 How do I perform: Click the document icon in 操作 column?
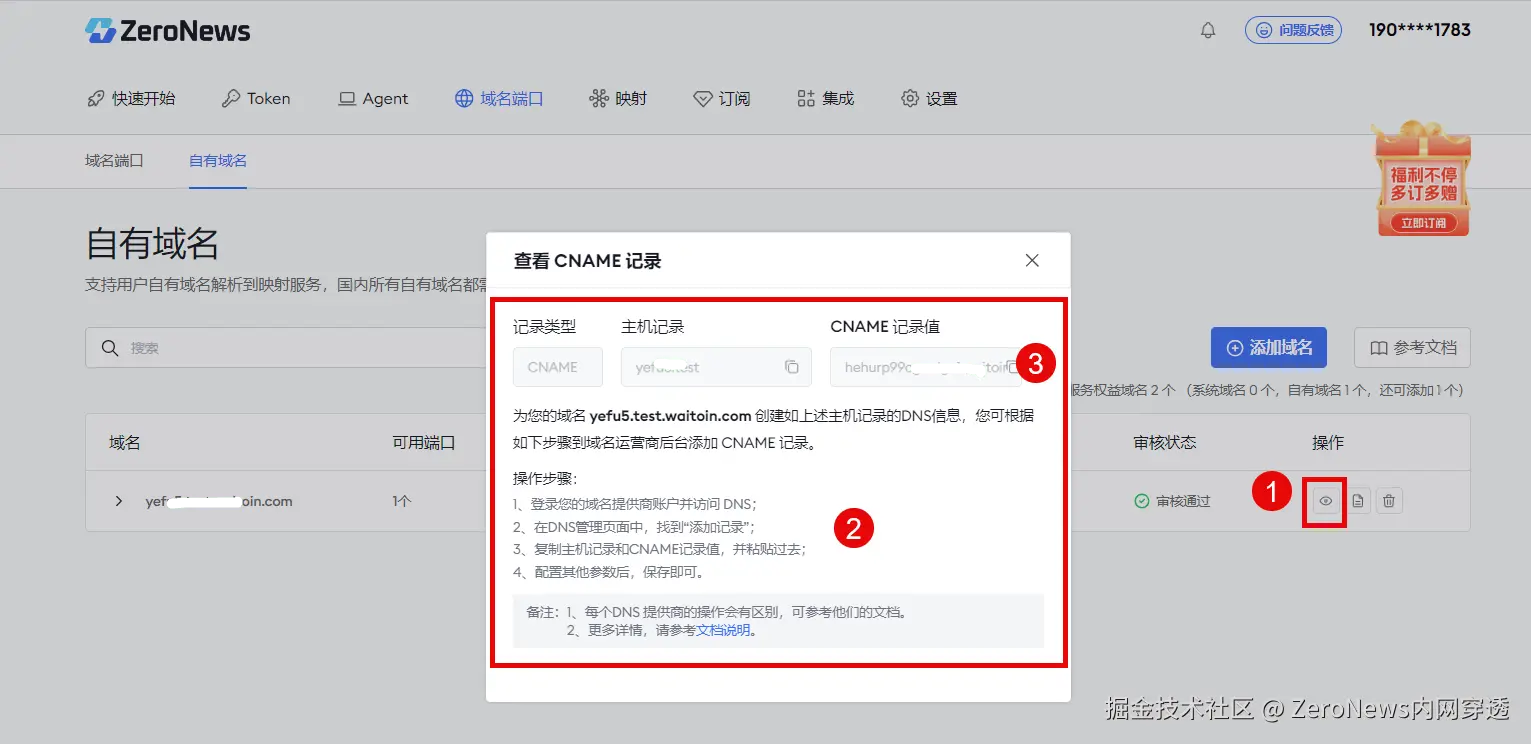(x=1358, y=501)
